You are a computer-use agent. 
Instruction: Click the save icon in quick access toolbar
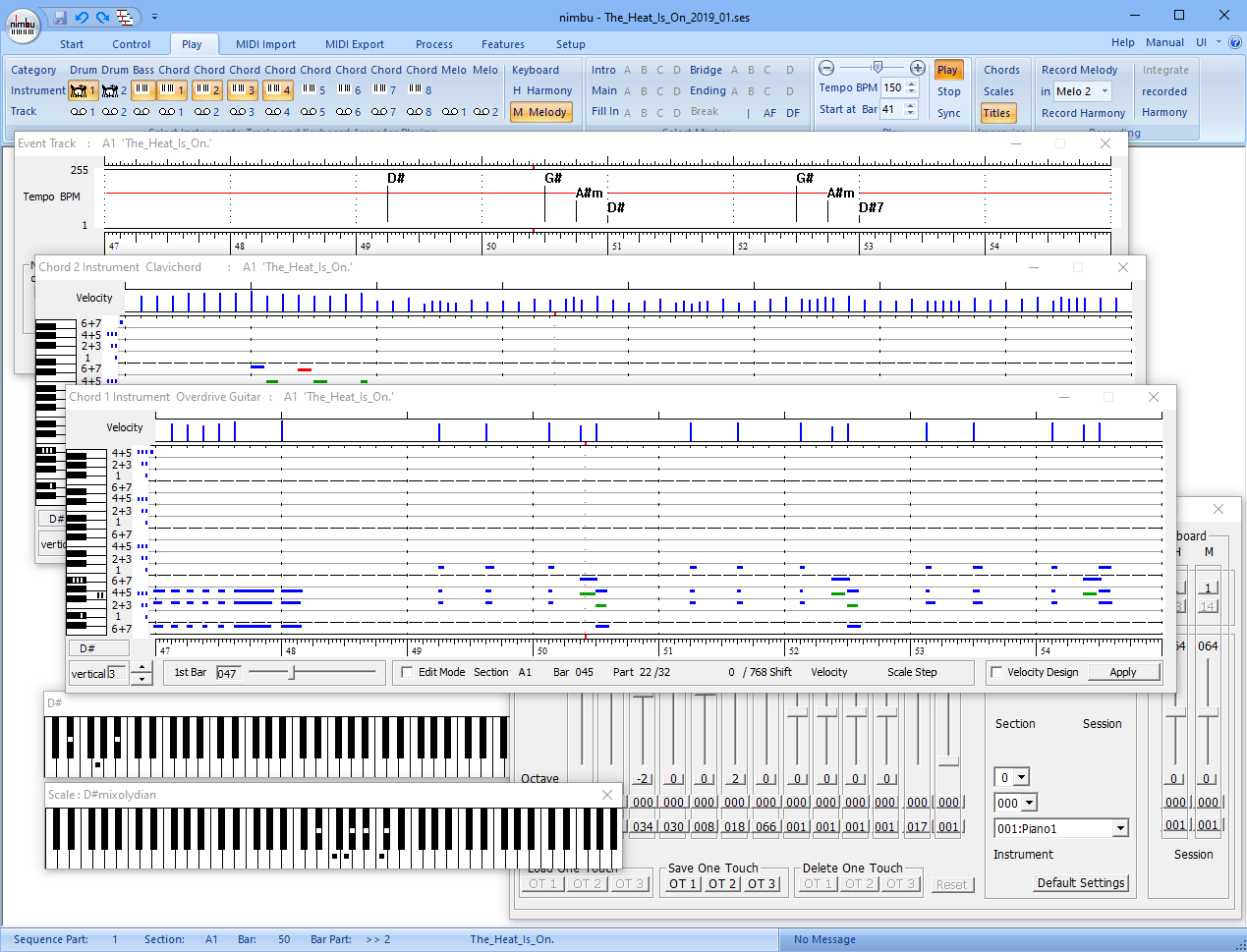pos(60,18)
